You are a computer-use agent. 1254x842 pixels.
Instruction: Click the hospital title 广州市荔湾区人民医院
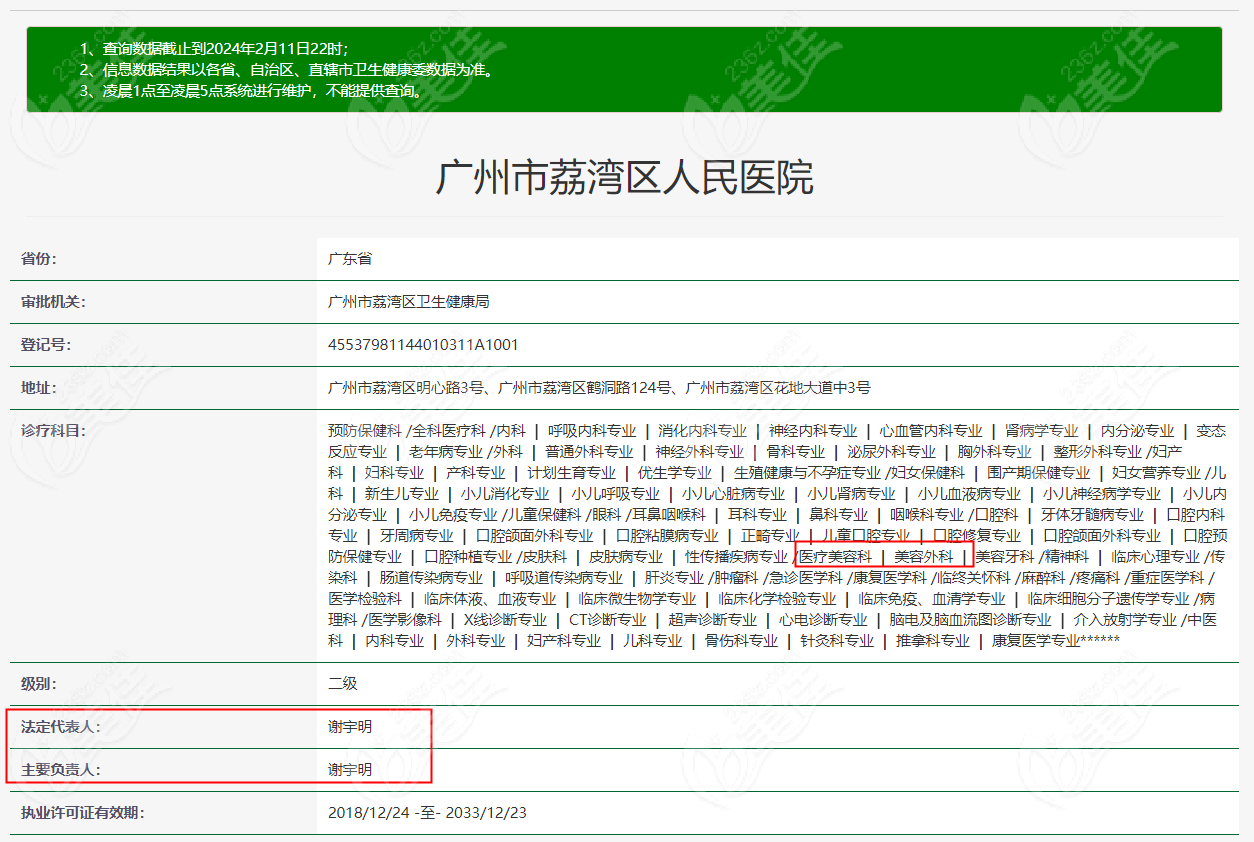tap(624, 178)
